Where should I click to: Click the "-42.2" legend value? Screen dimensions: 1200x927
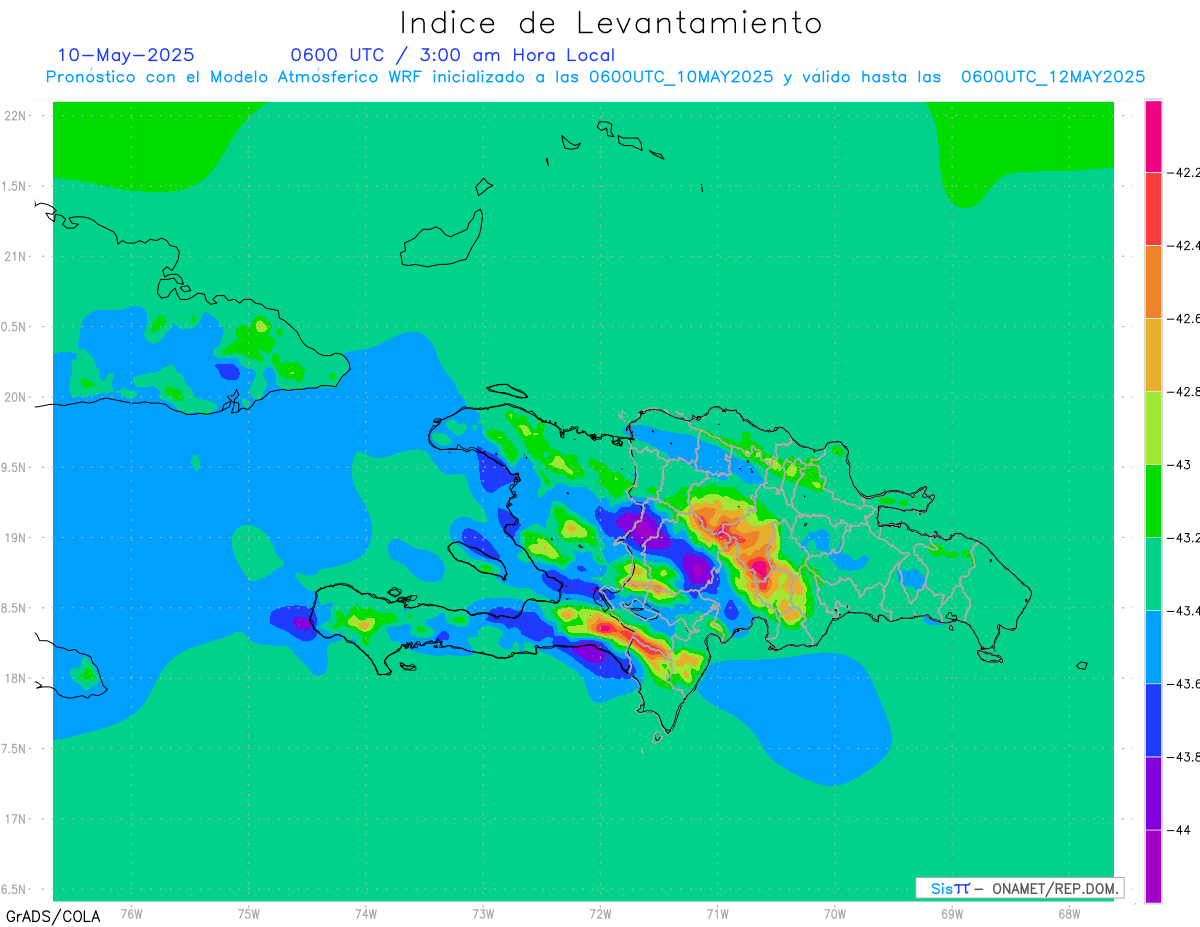point(1184,172)
